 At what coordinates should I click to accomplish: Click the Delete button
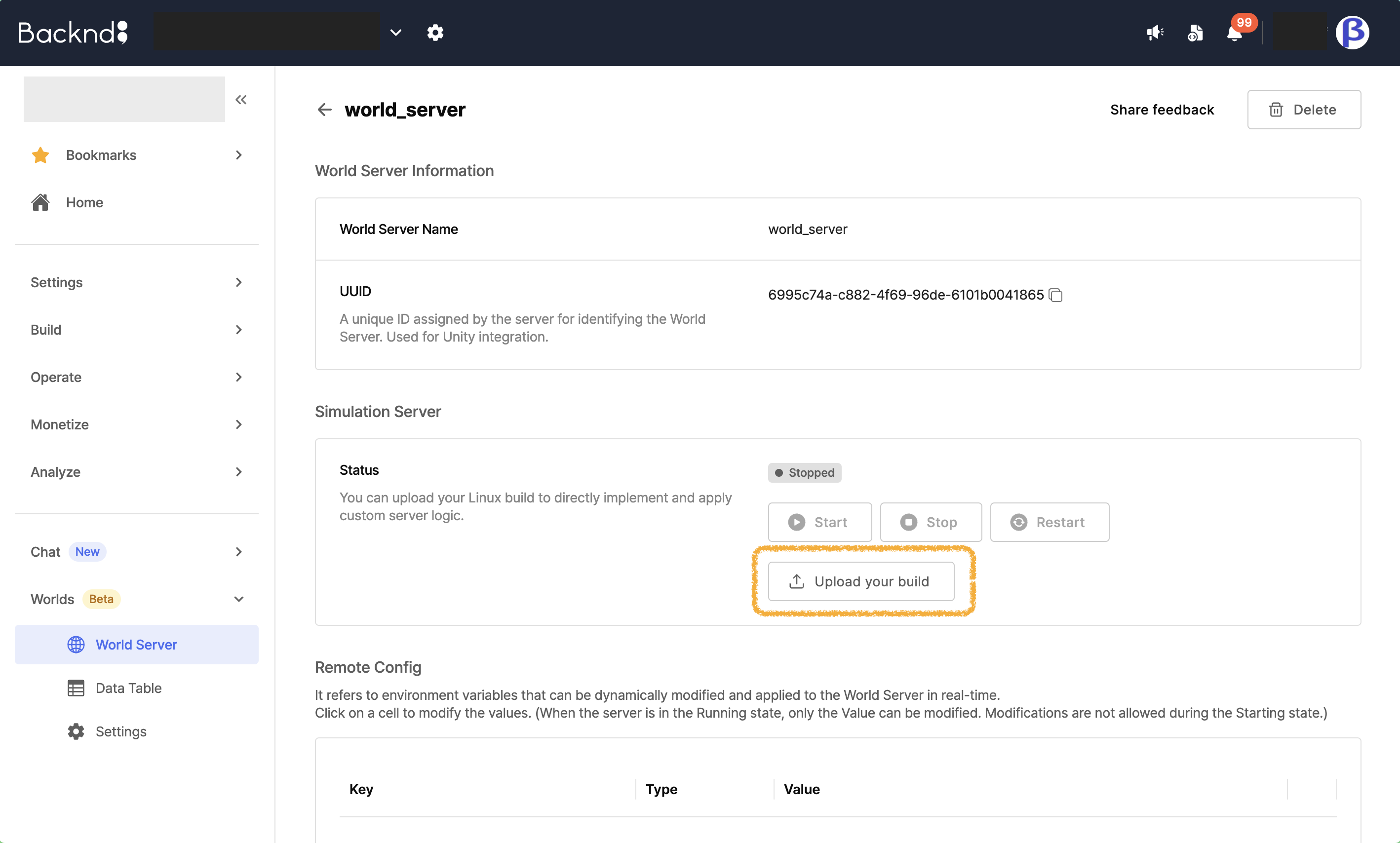(1304, 109)
